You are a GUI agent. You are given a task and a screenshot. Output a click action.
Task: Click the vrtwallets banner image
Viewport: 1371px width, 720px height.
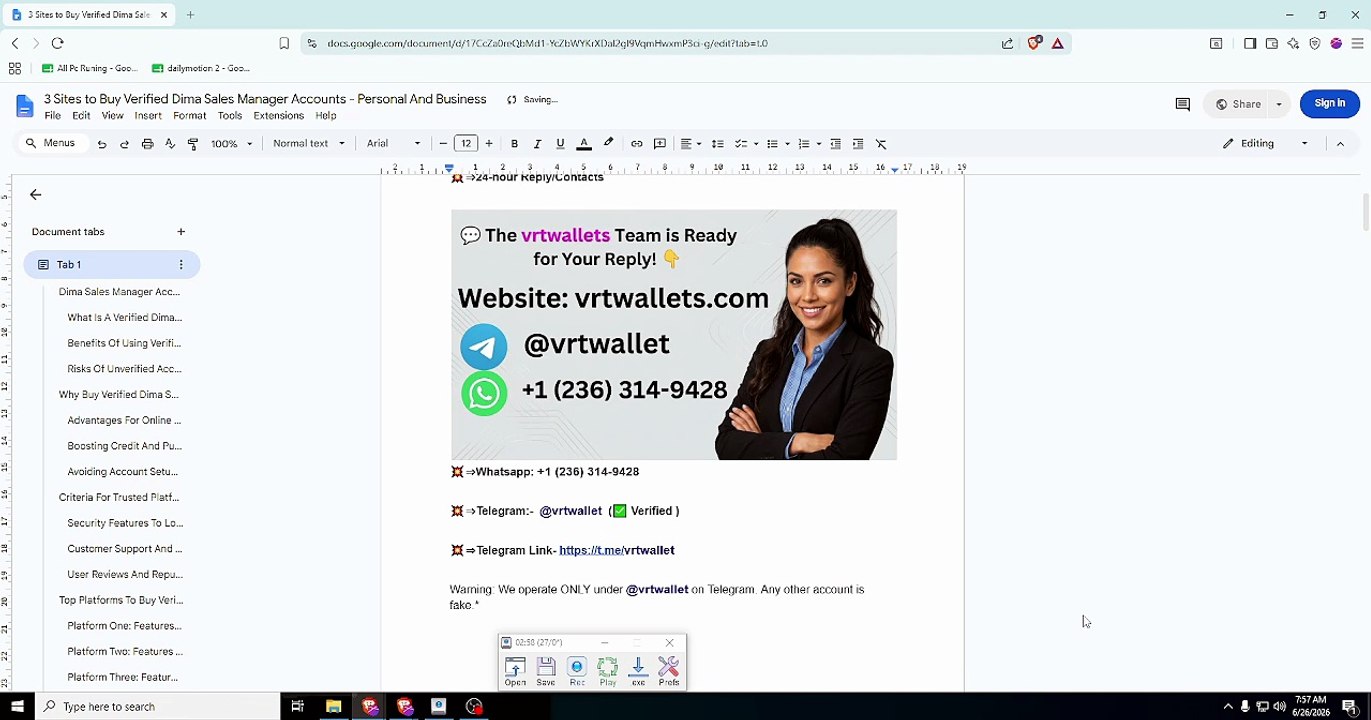[674, 335]
